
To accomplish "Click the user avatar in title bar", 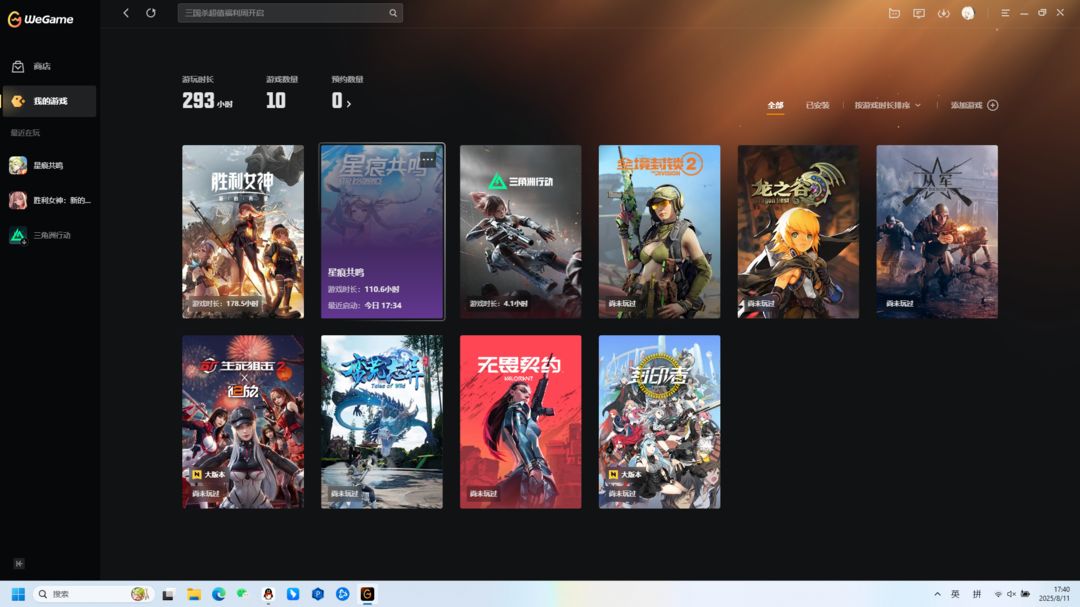I will tap(968, 13).
